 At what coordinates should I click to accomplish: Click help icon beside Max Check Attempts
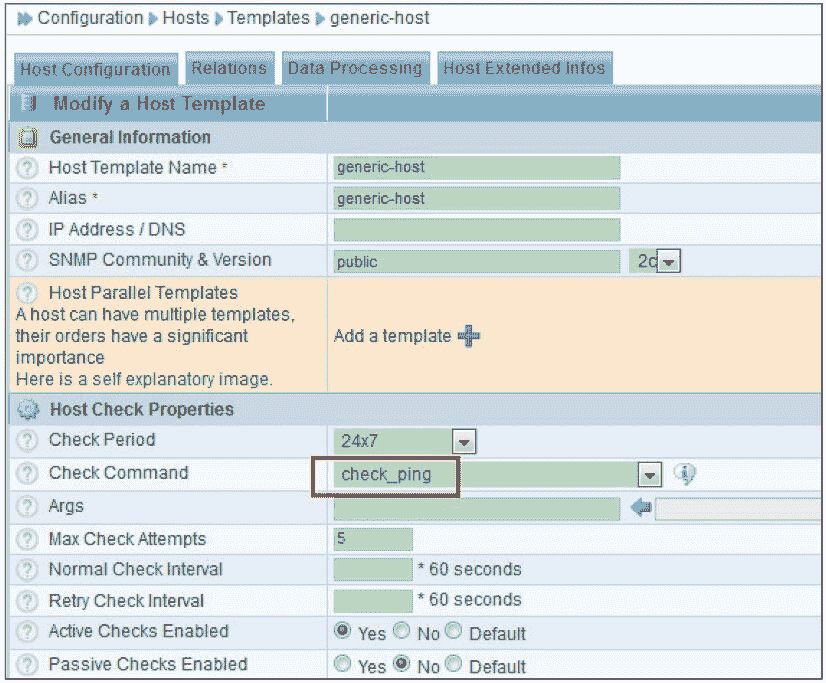[x=28, y=540]
